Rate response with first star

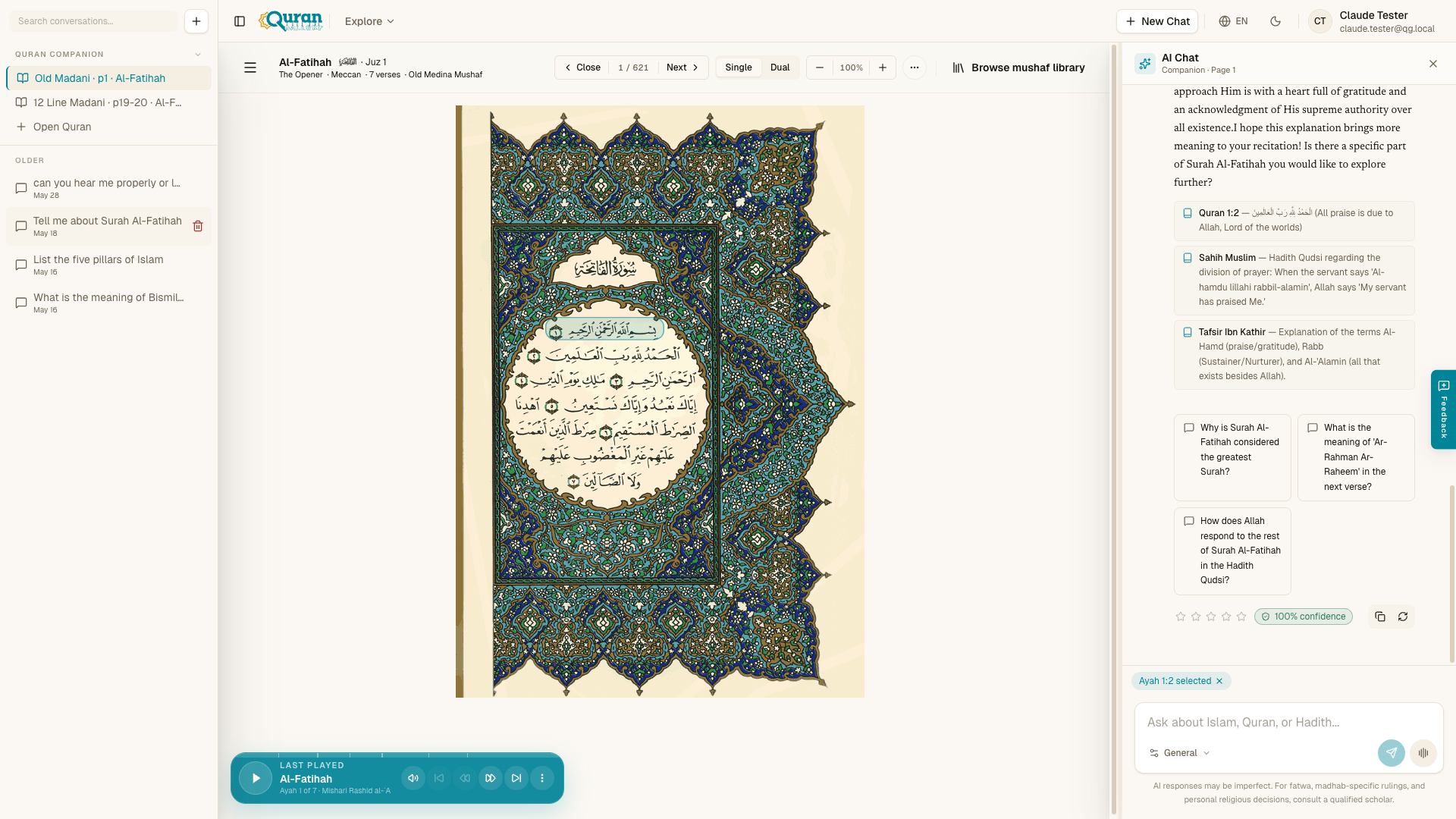coord(1181,617)
